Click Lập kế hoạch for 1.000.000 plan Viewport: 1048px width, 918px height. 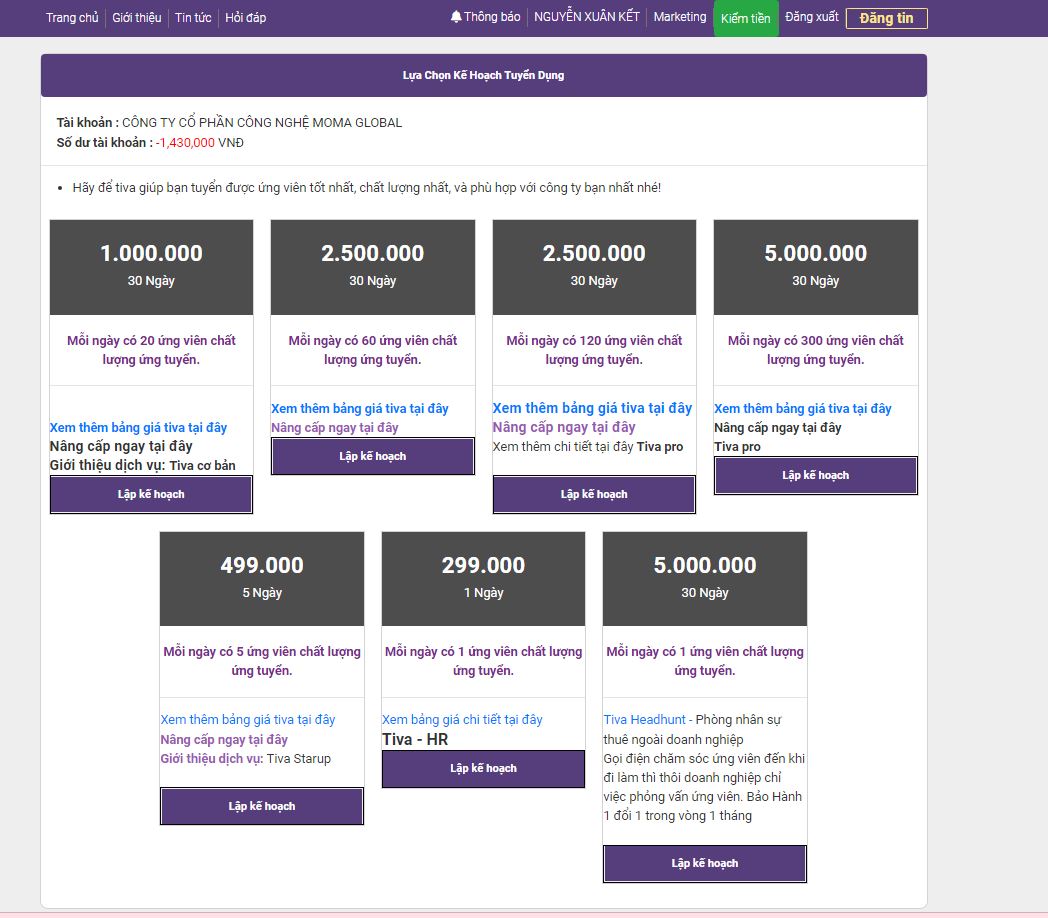pos(151,494)
